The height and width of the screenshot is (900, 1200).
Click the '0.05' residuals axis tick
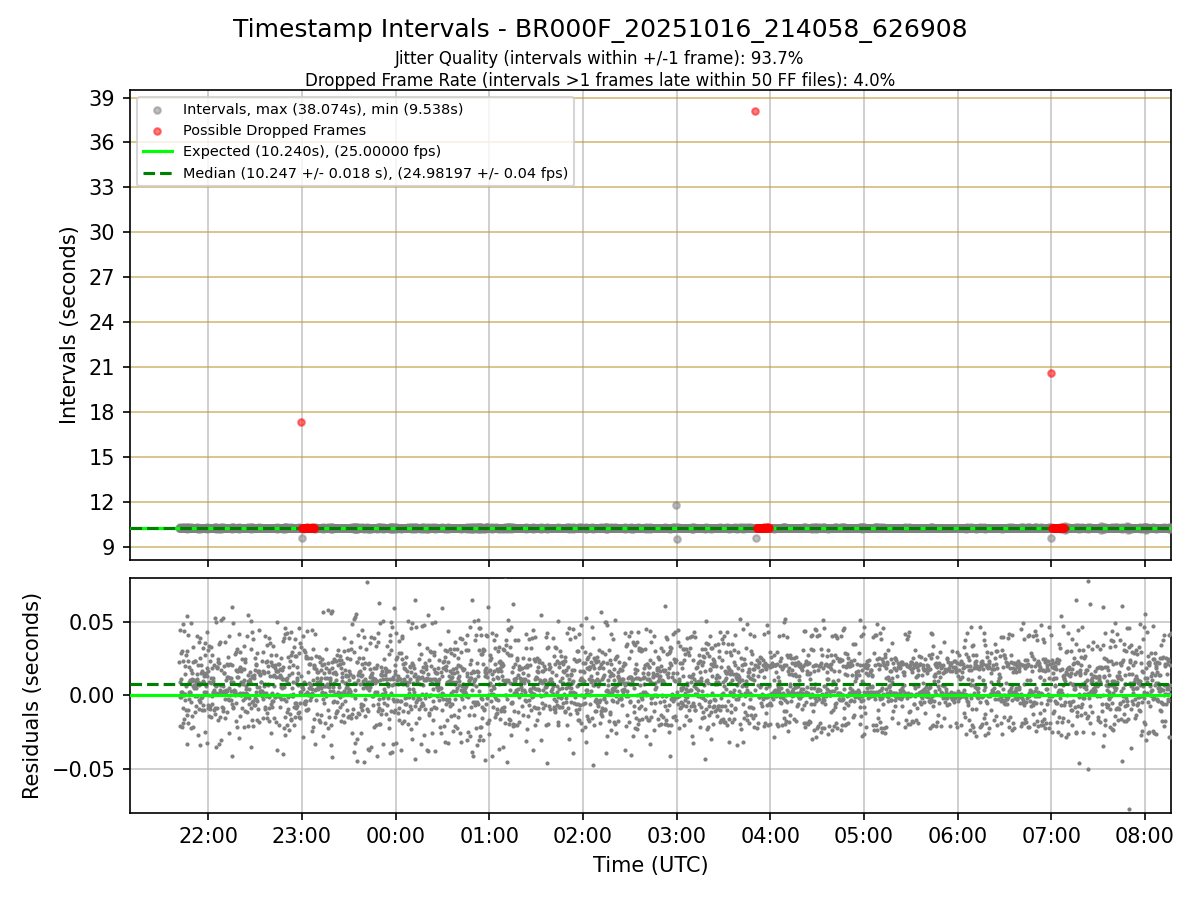coord(91,622)
